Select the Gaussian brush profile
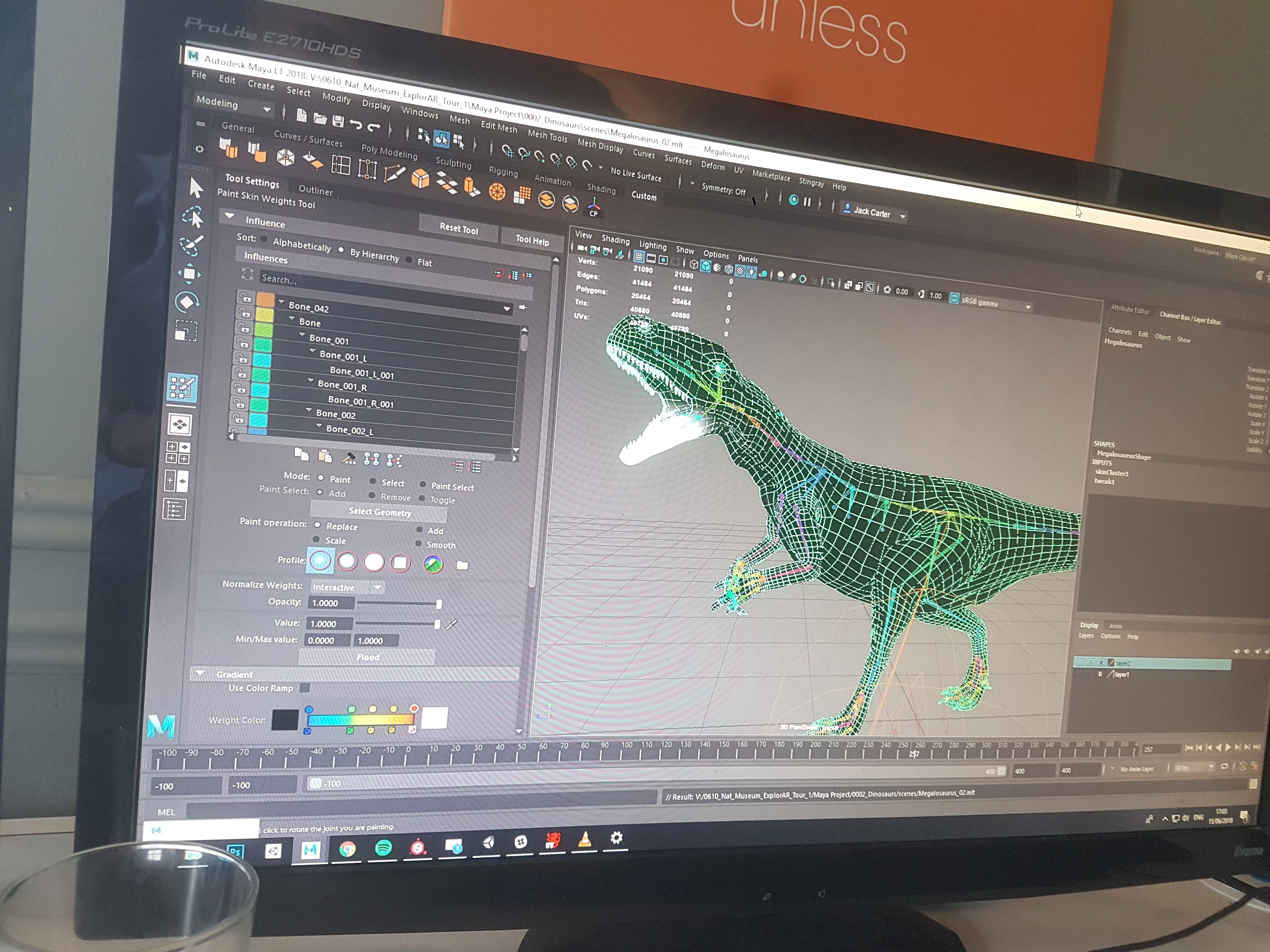The image size is (1270, 952). click(x=320, y=560)
